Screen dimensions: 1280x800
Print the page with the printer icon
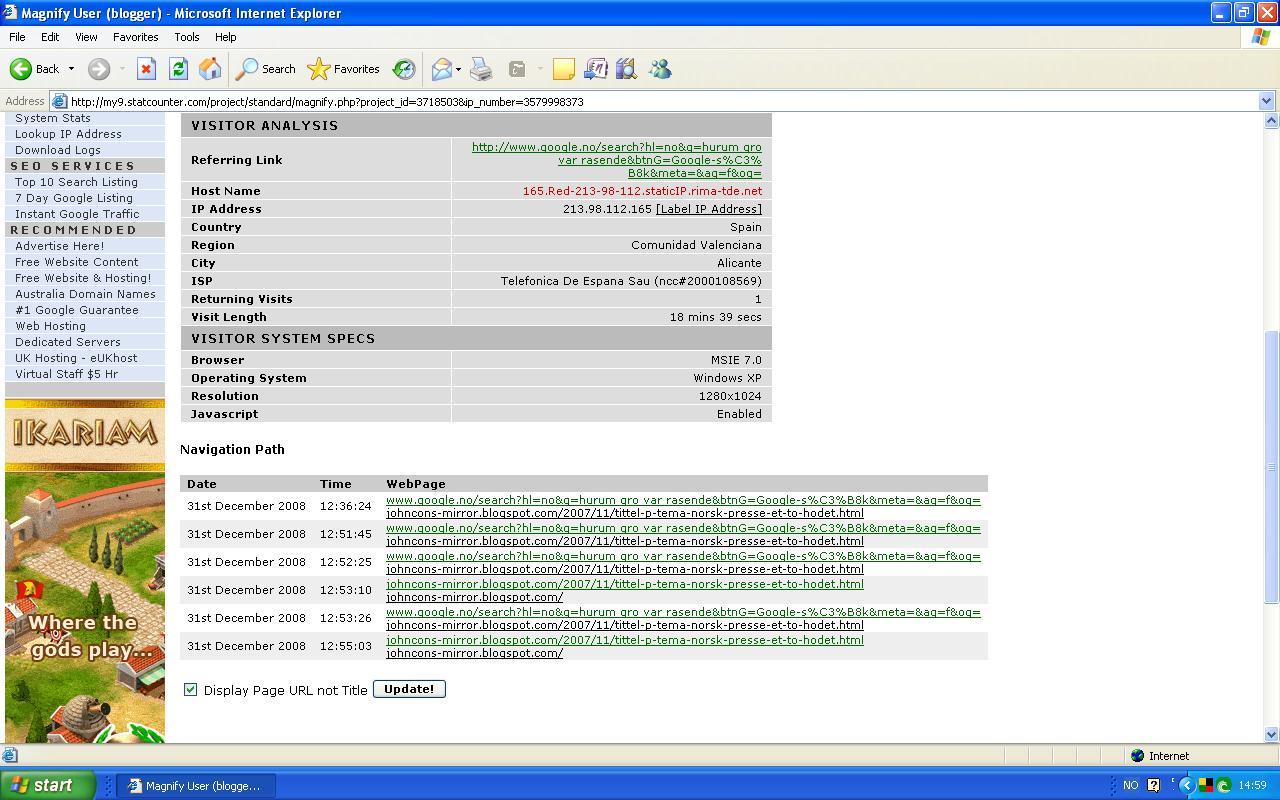pos(481,69)
